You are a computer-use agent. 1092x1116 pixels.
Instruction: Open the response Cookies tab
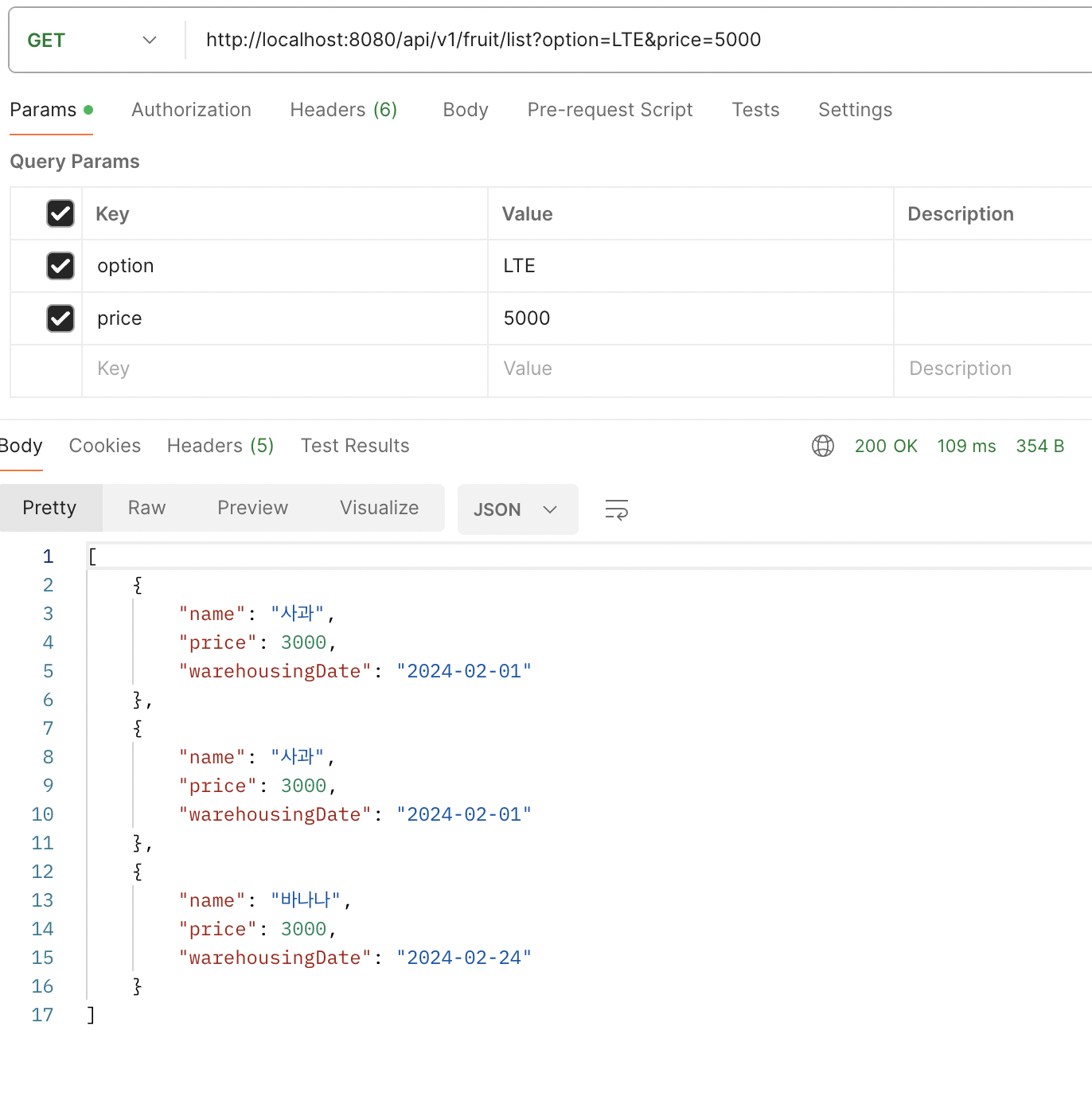tap(105, 446)
